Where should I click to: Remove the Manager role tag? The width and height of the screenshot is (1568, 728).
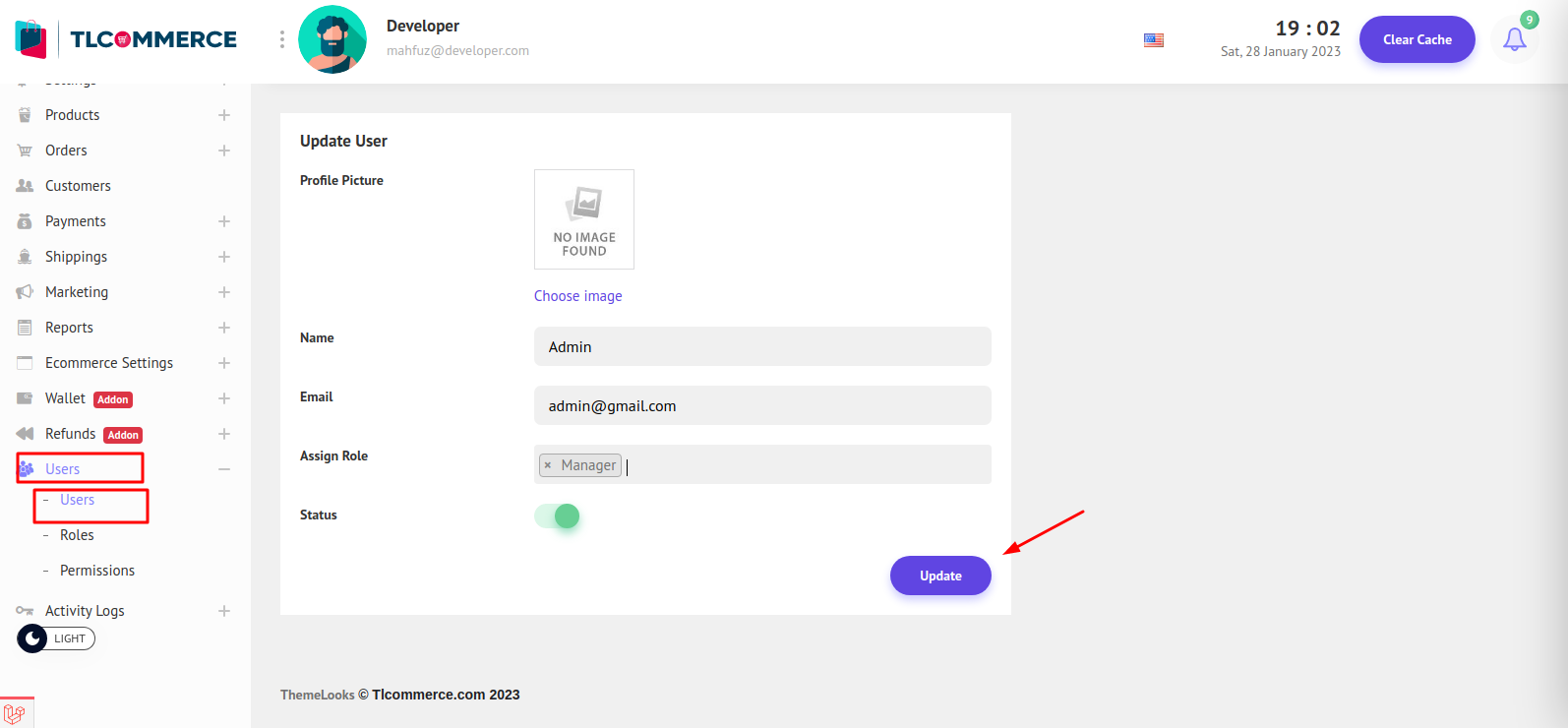[x=548, y=465]
